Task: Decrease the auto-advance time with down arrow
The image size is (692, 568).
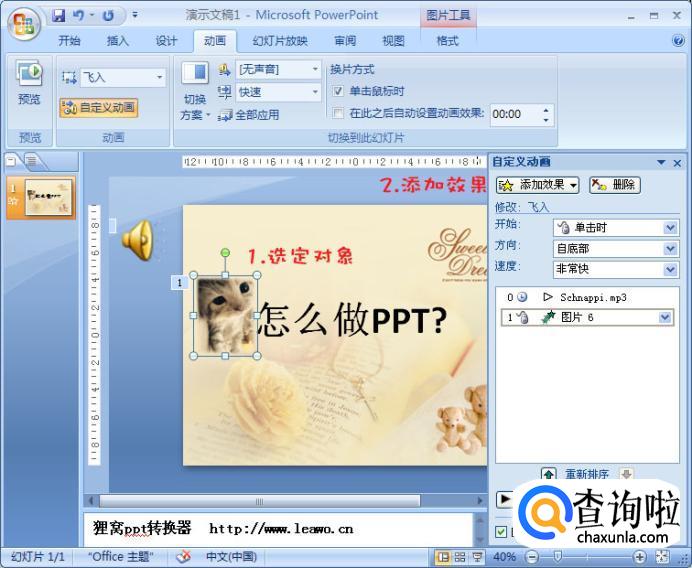Action: 546,120
